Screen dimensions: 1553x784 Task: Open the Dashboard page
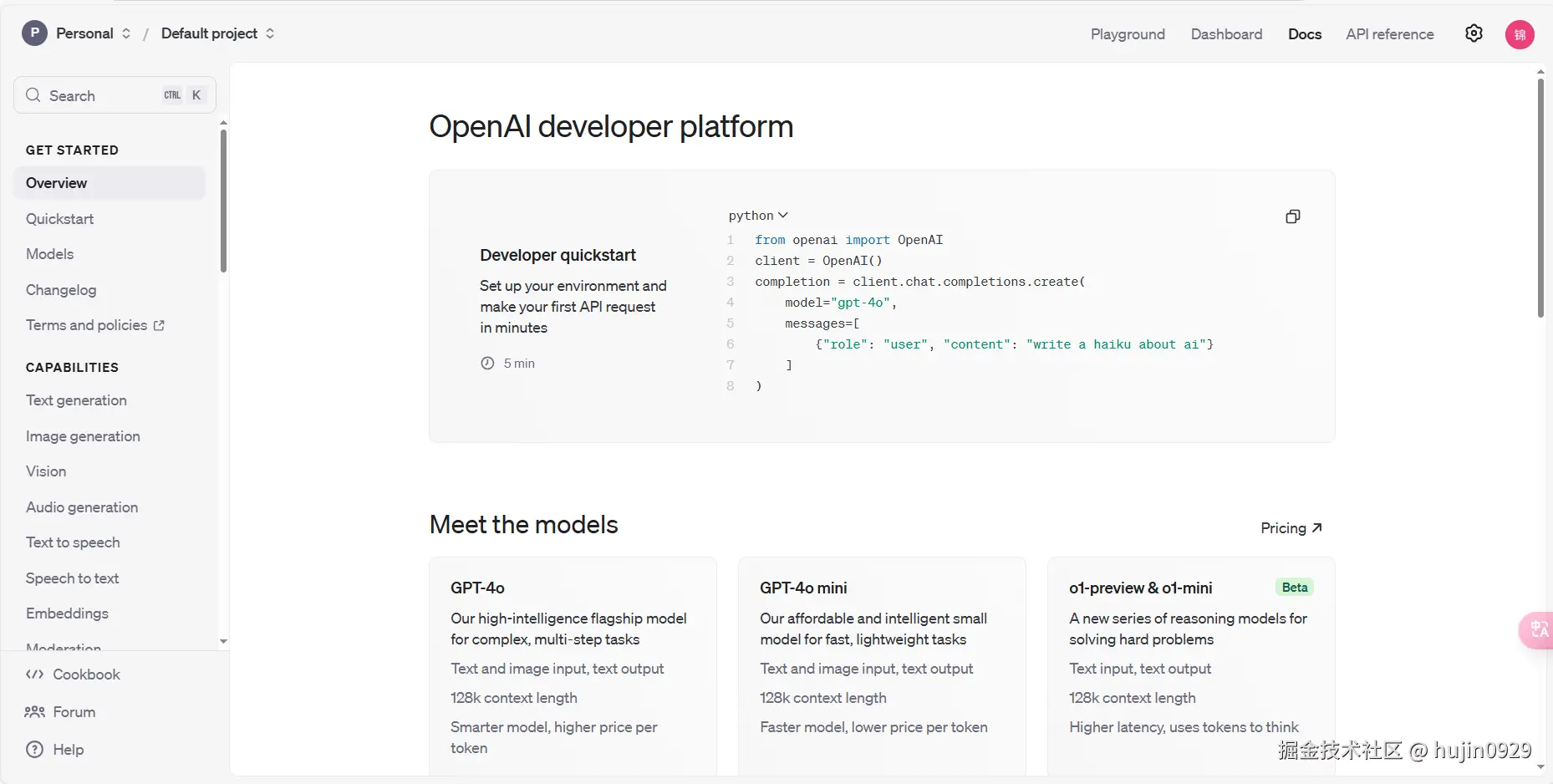[x=1226, y=34]
